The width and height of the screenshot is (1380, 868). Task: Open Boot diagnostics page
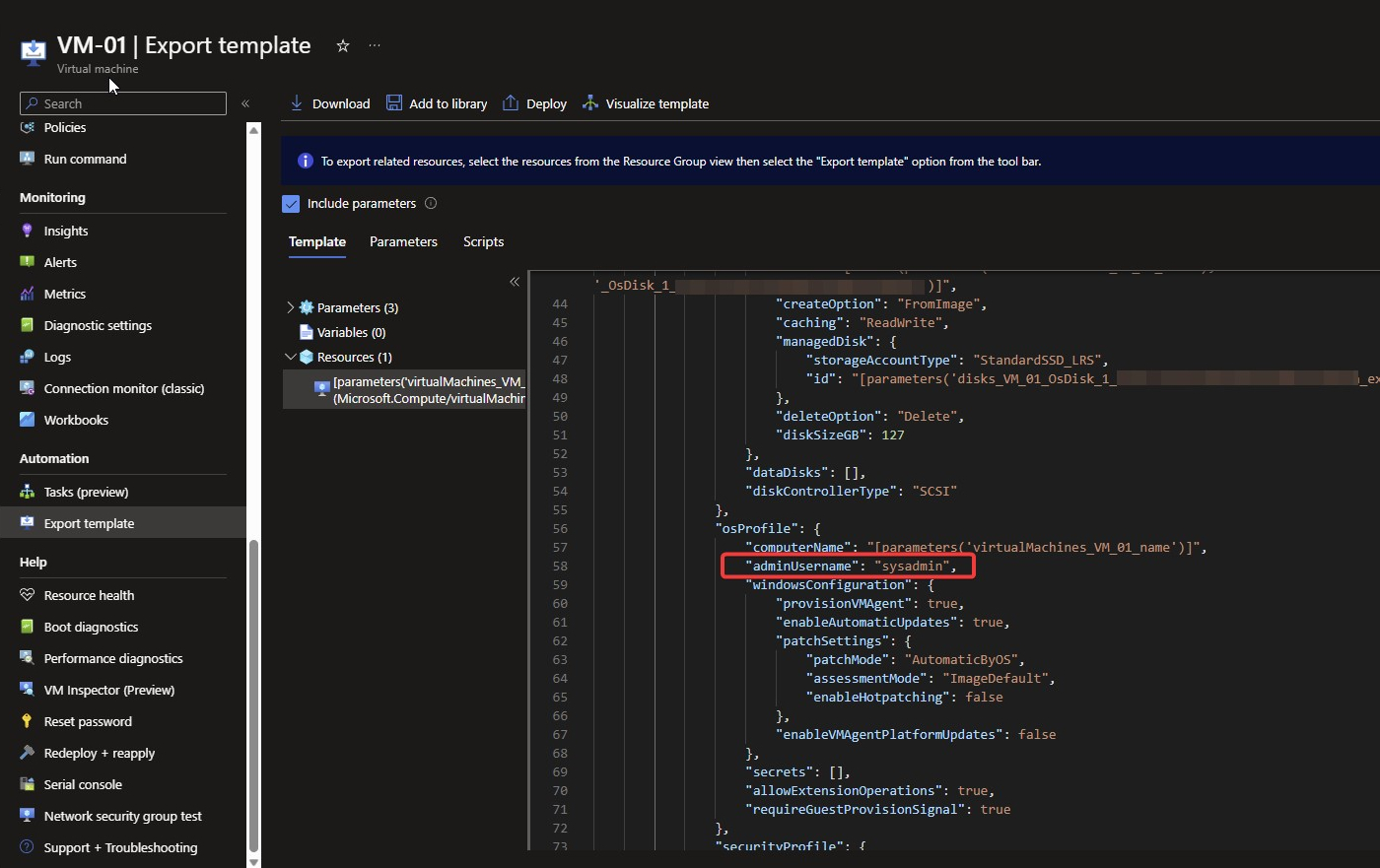pos(91,628)
